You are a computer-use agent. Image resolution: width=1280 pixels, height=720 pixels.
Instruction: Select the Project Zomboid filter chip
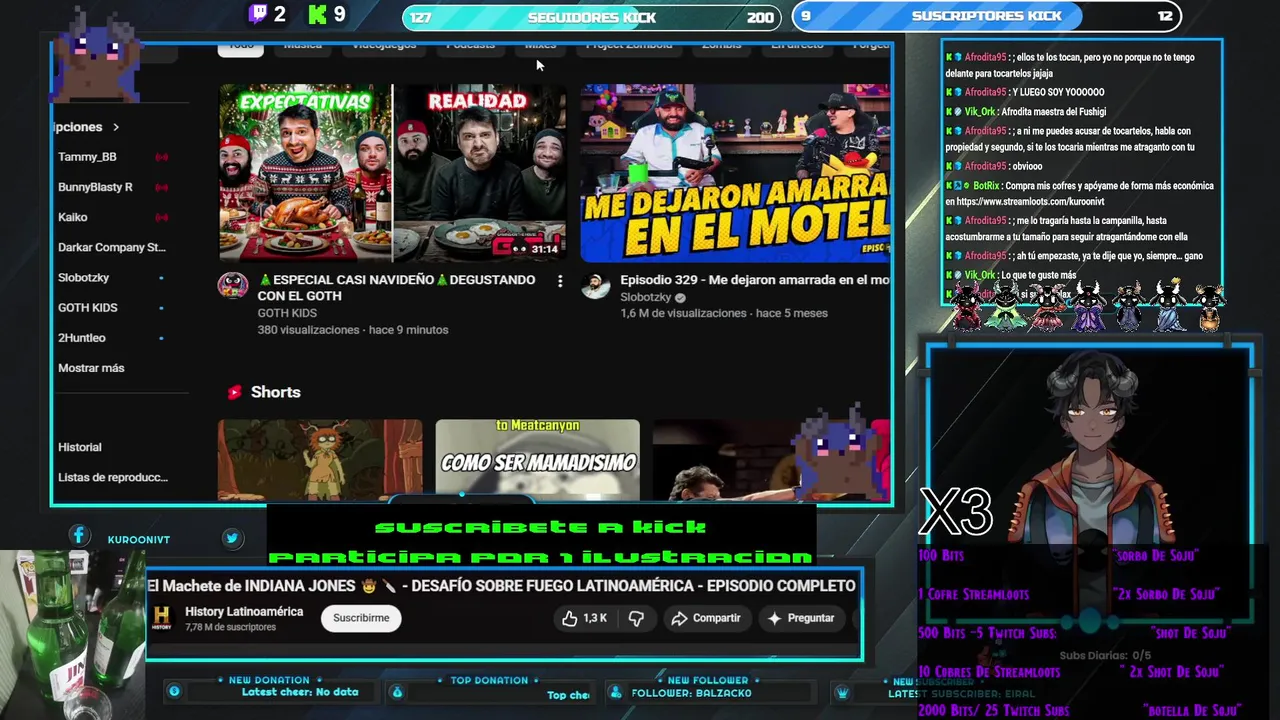[x=629, y=46]
